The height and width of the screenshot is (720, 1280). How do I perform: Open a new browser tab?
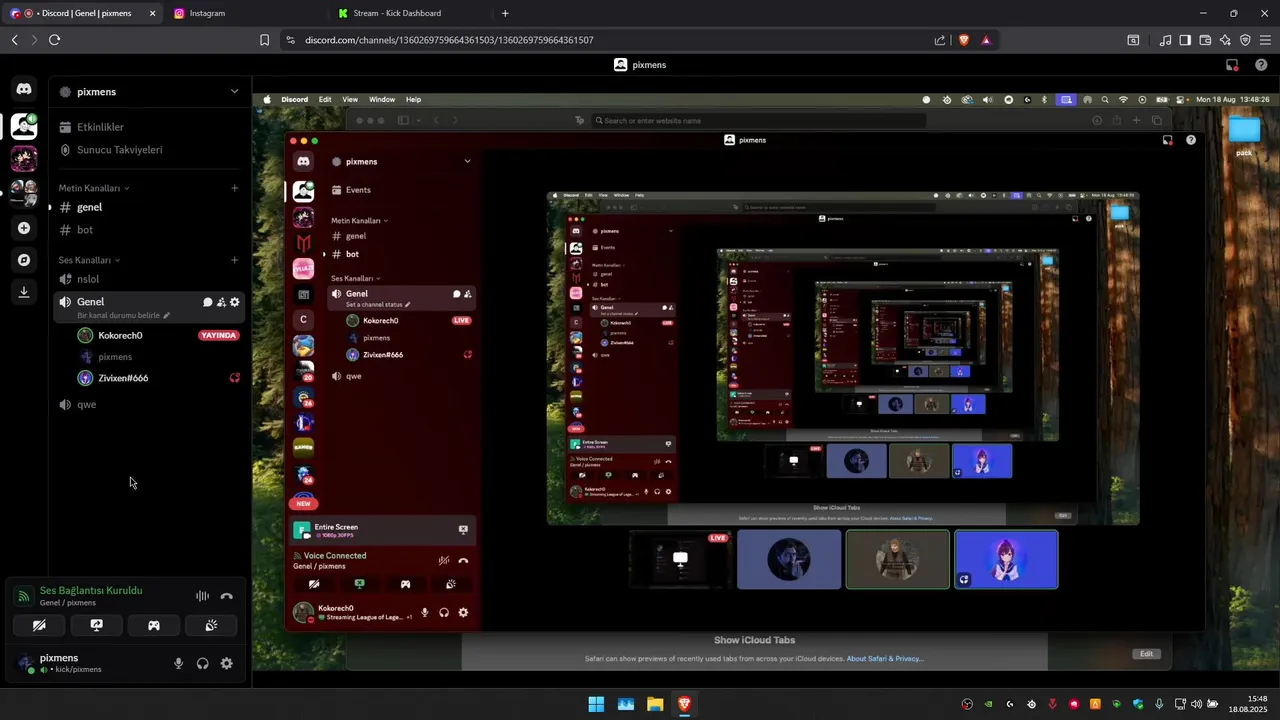click(505, 13)
